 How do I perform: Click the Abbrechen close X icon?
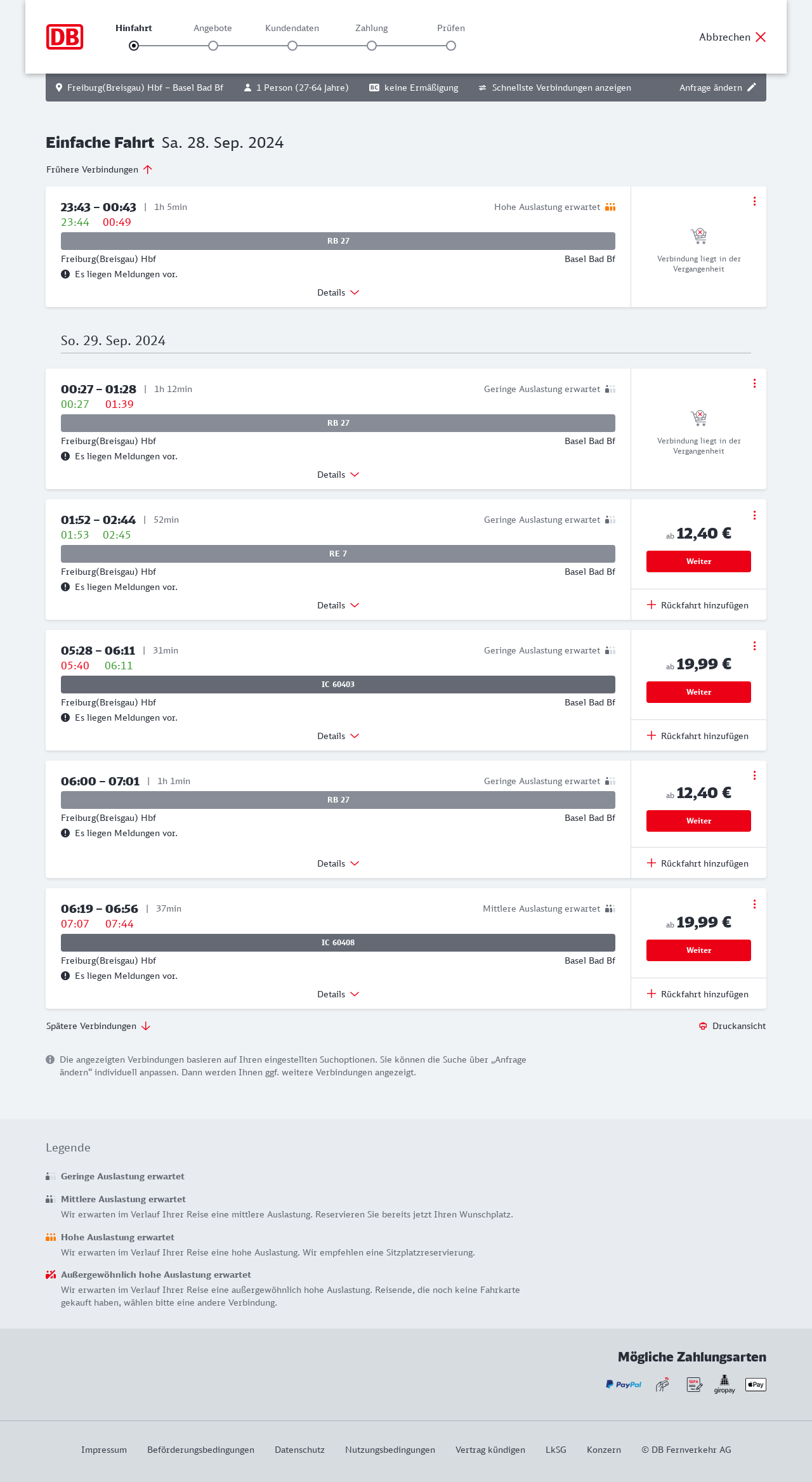coord(761,37)
